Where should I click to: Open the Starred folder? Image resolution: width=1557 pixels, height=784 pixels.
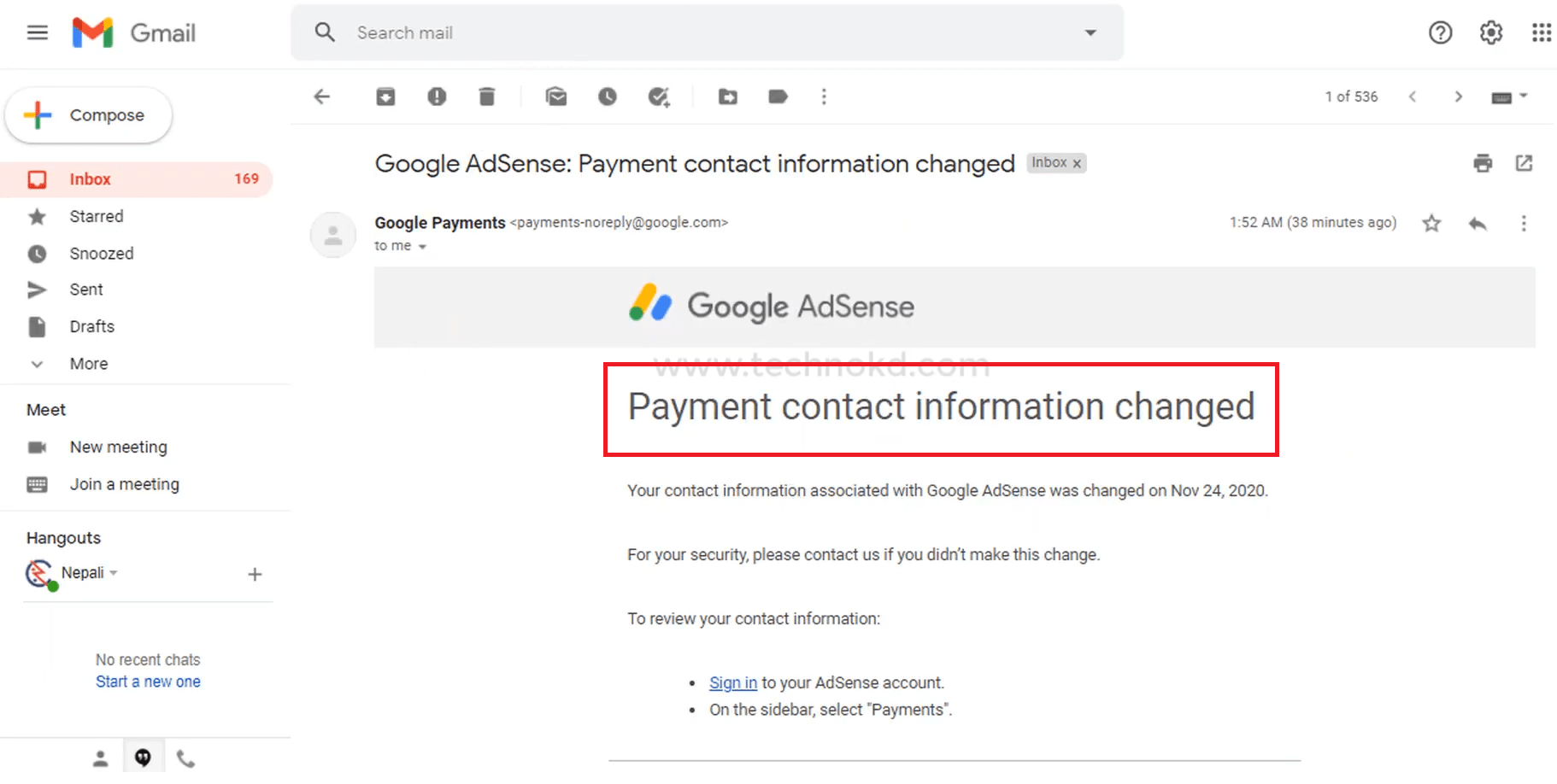pyautogui.click(x=96, y=216)
